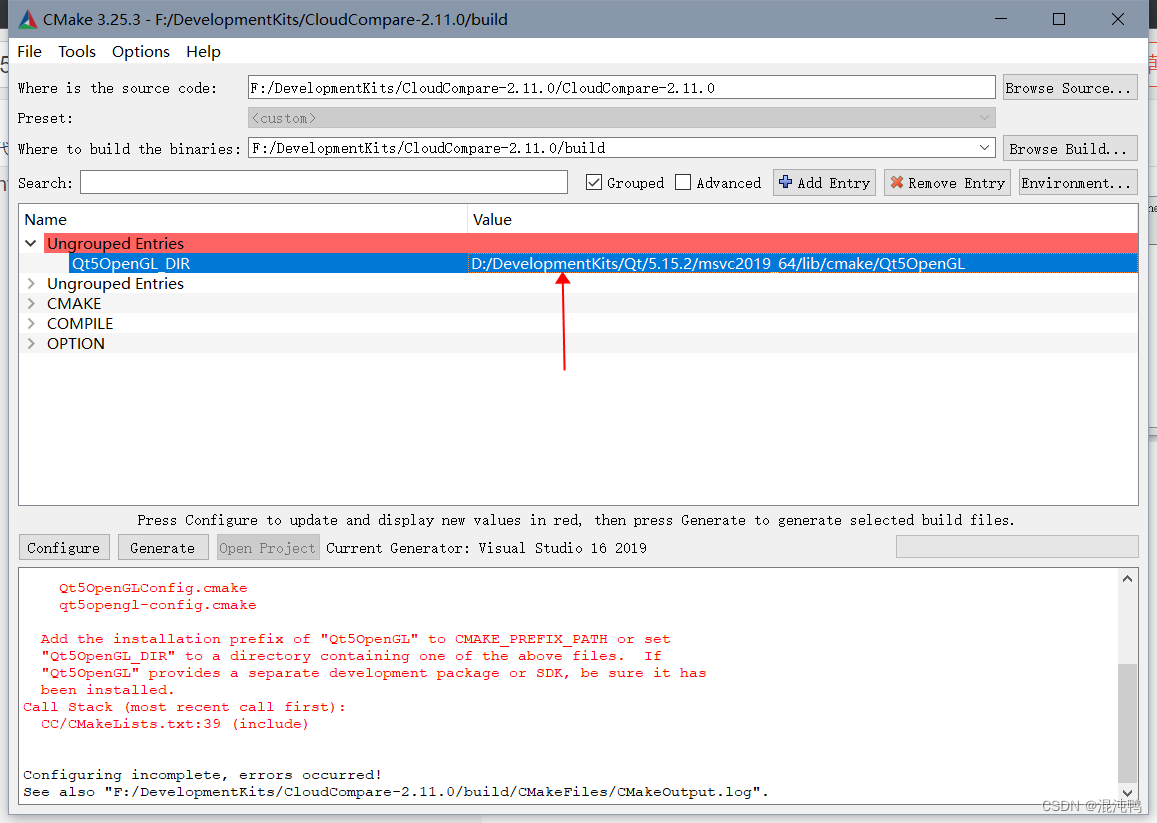Click 'Configuring incomplete, errors occurred!' log line
Screen dimensions: 1157x823
coord(202,774)
